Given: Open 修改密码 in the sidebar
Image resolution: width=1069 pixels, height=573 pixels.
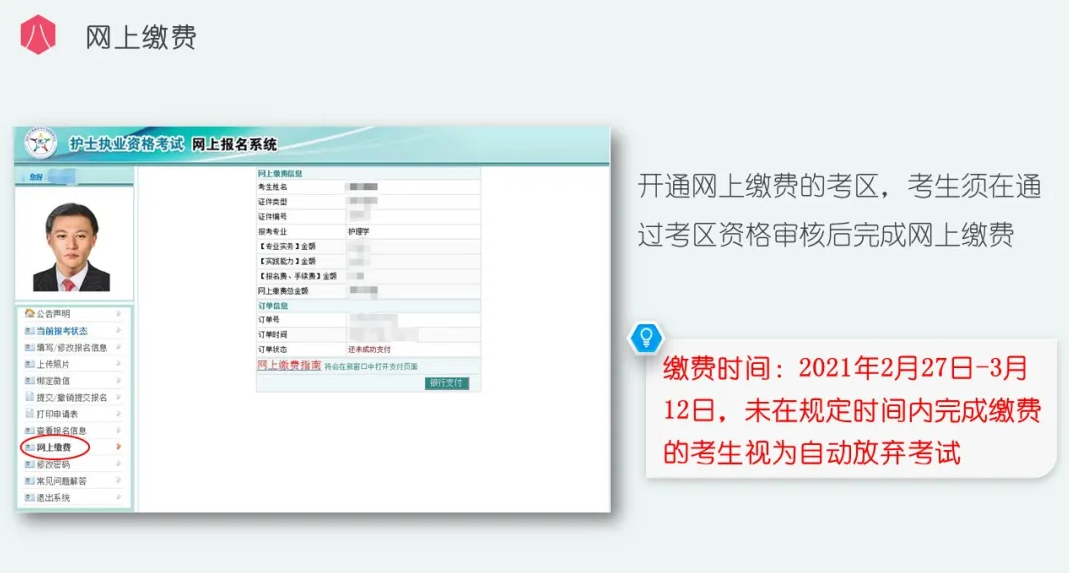Looking at the screenshot, I should coord(54,464).
